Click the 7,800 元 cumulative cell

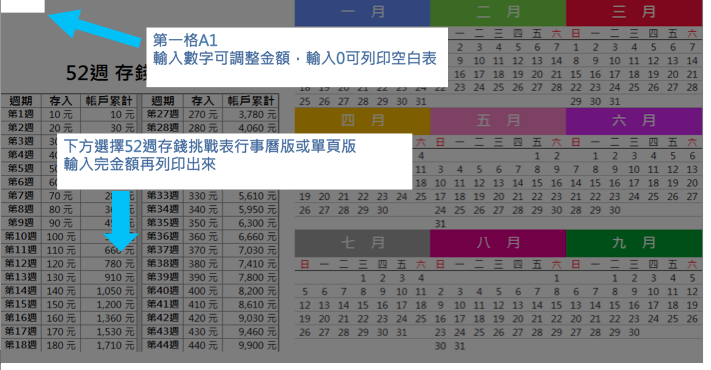pos(250,278)
